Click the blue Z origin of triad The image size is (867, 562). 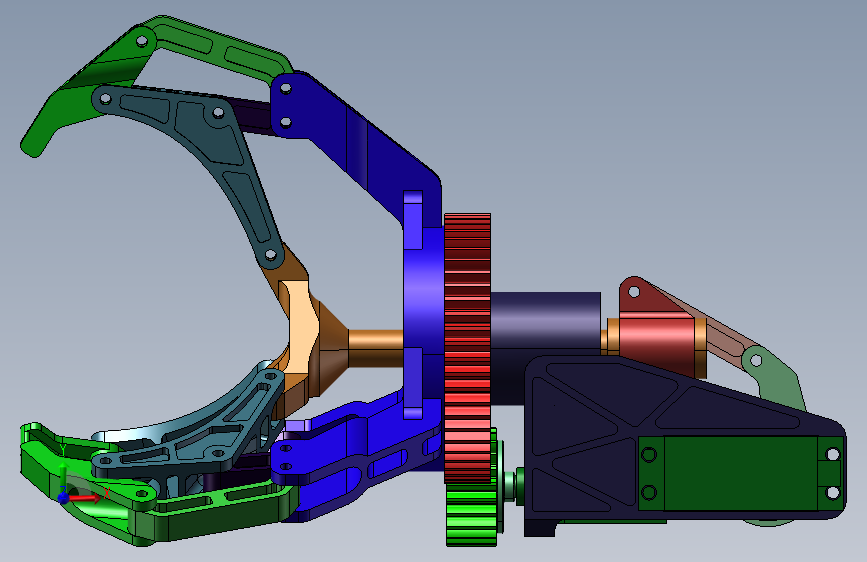click(63, 497)
